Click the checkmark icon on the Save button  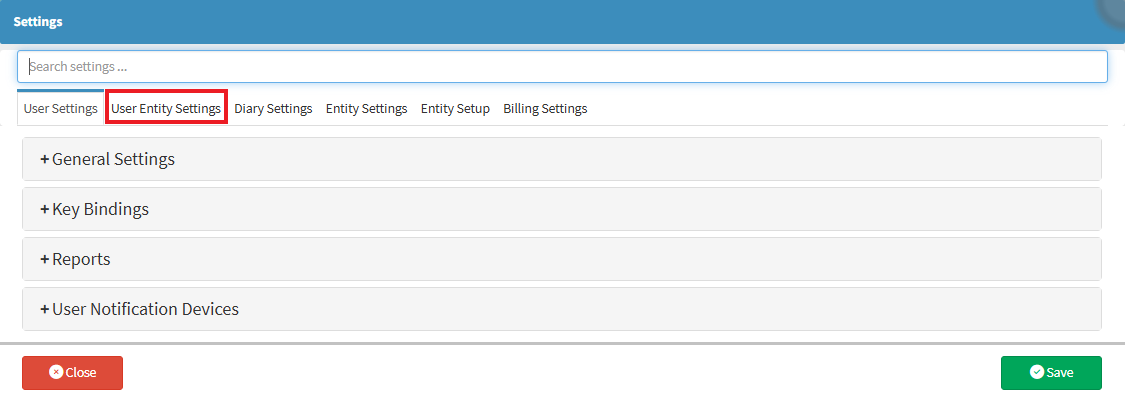click(1037, 373)
